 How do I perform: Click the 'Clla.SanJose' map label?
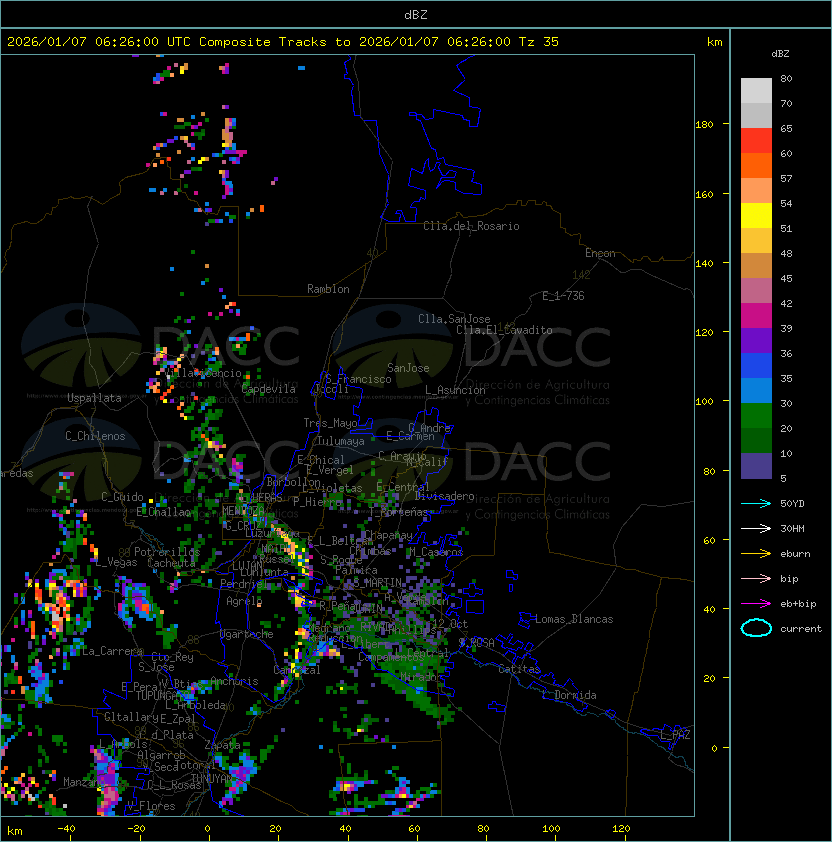click(454, 319)
